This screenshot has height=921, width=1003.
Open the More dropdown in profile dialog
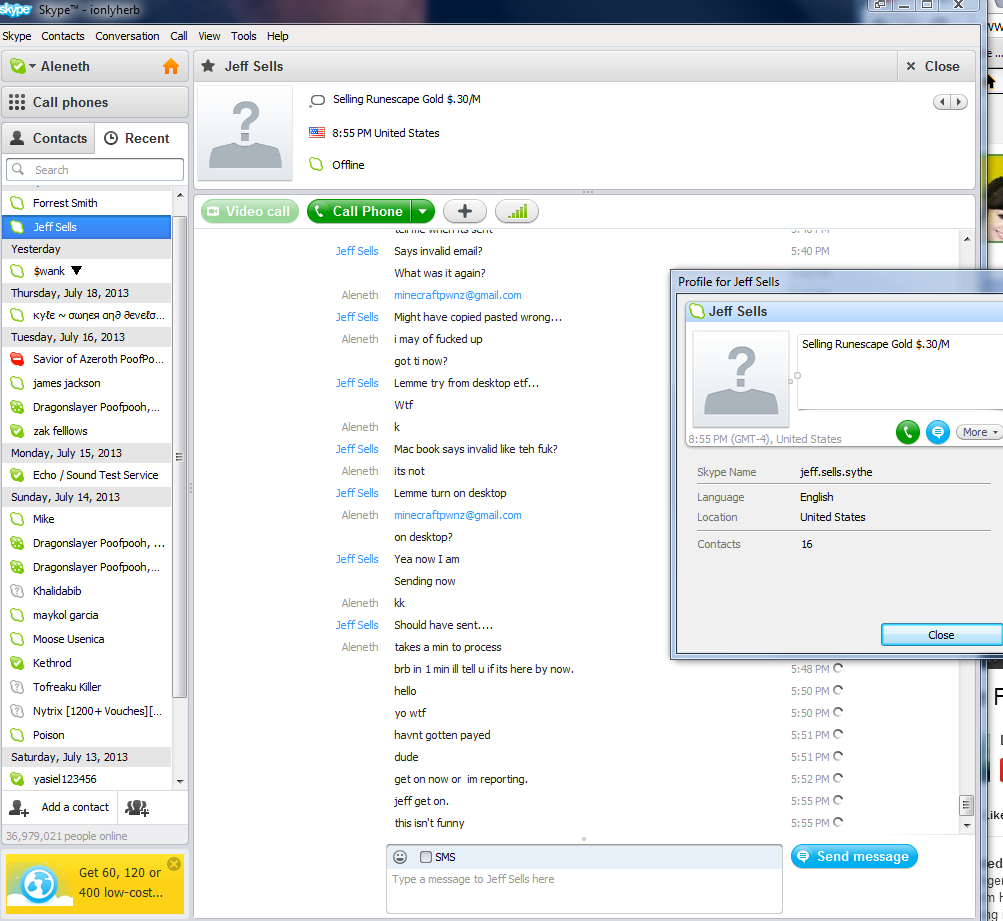(979, 432)
